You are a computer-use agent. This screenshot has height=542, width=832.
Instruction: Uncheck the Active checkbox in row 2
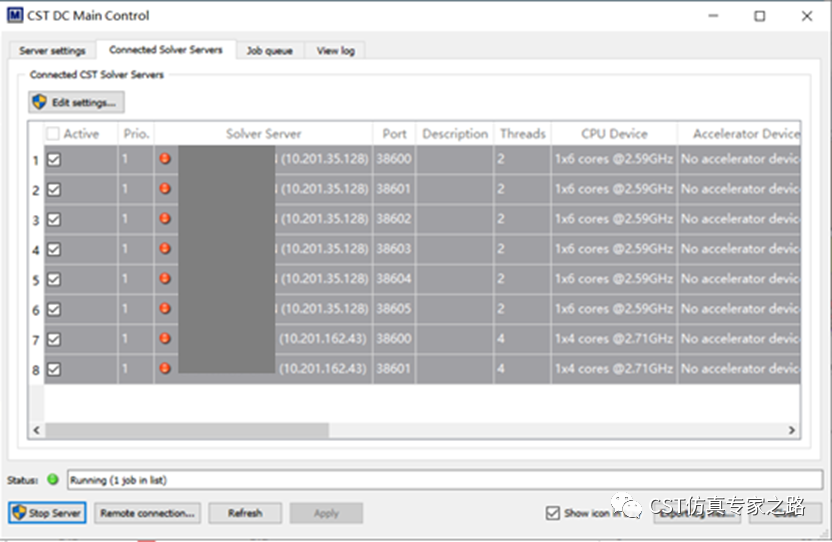click(54, 190)
